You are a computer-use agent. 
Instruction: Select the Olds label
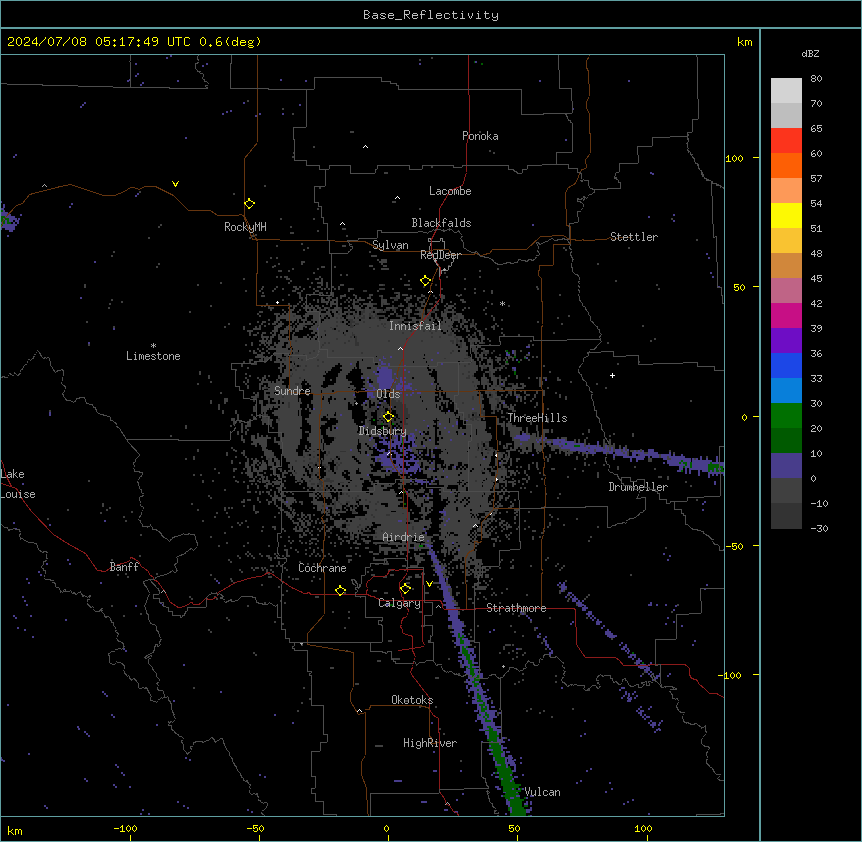(x=388, y=394)
